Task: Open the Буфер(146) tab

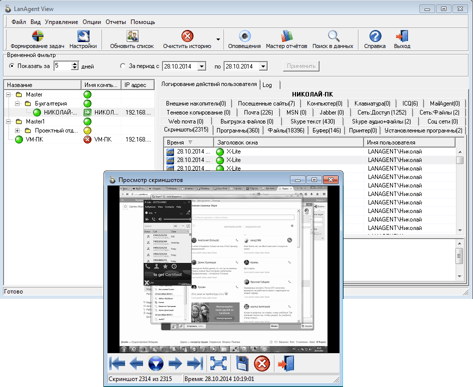Action: point(327,131)
